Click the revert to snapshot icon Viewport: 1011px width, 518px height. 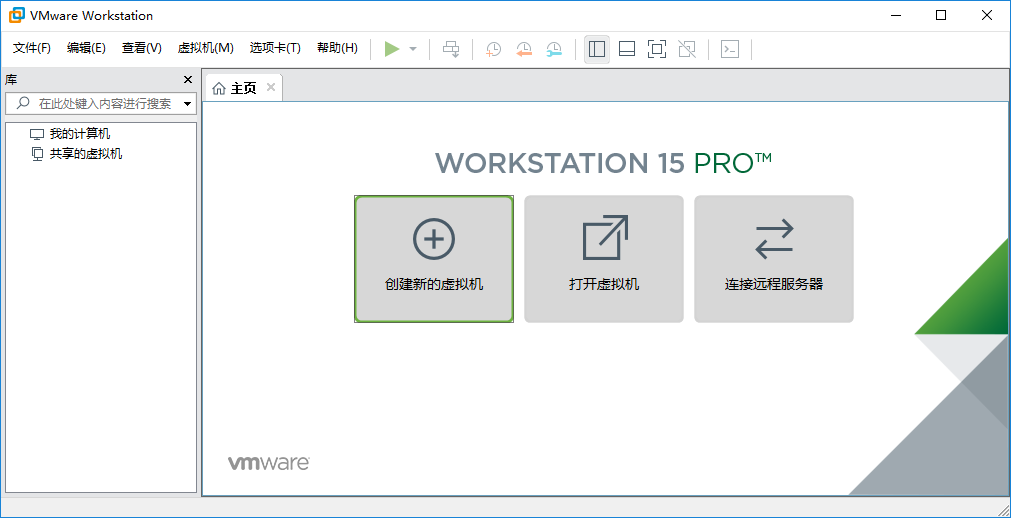524,49
